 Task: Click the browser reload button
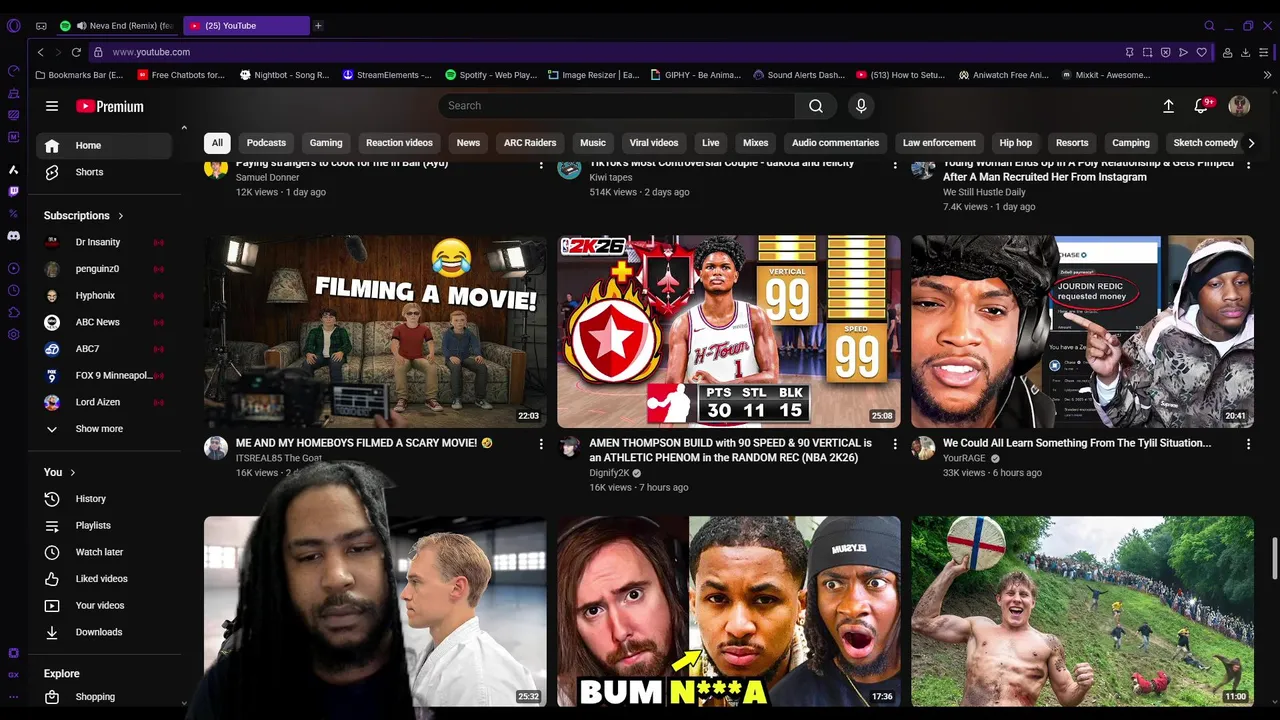pos(76,52)
